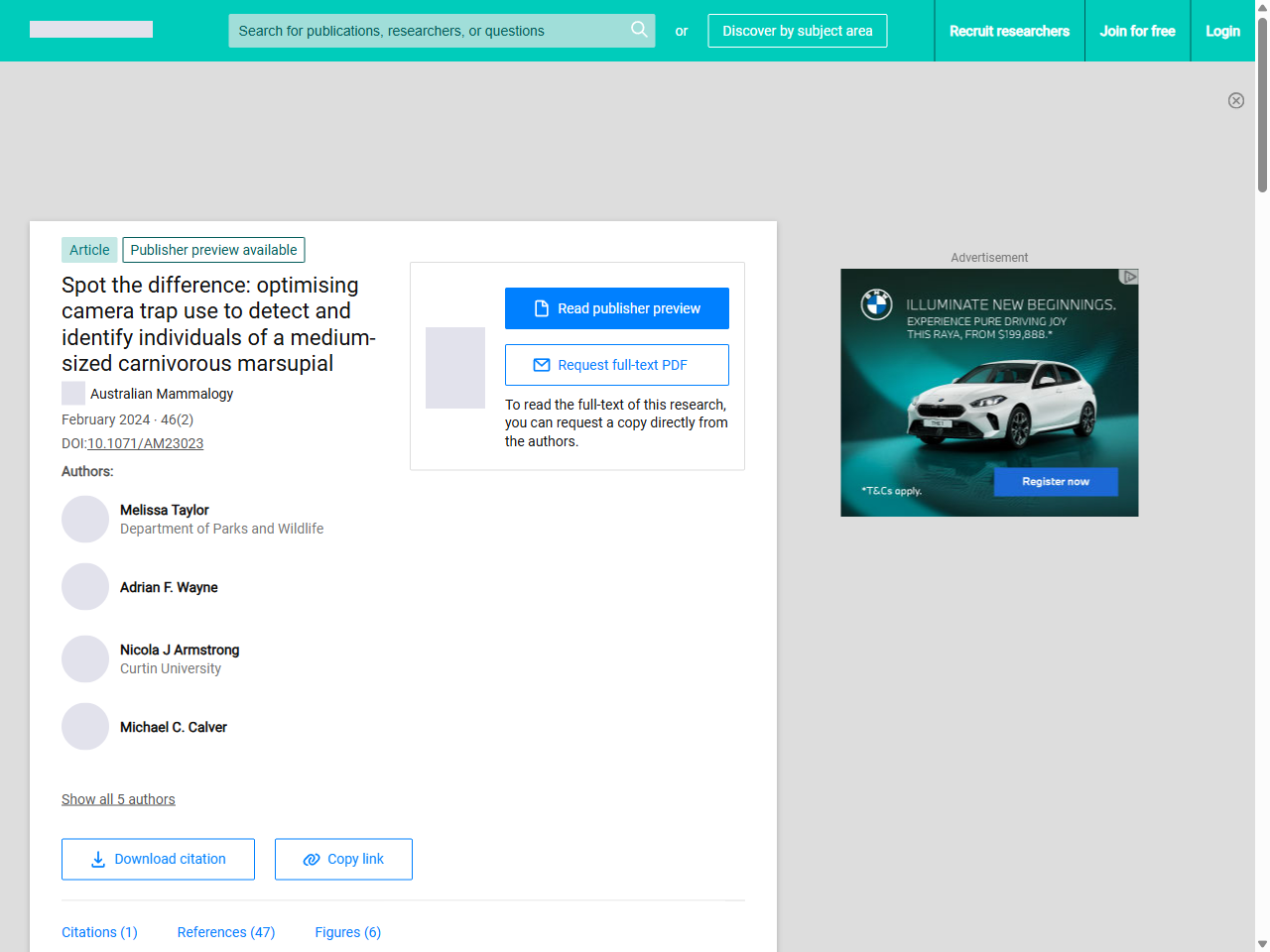Click Nicola J Armstrong's avatar
Viewport: 1270px width, 952px height.
[x=85, y=659]
